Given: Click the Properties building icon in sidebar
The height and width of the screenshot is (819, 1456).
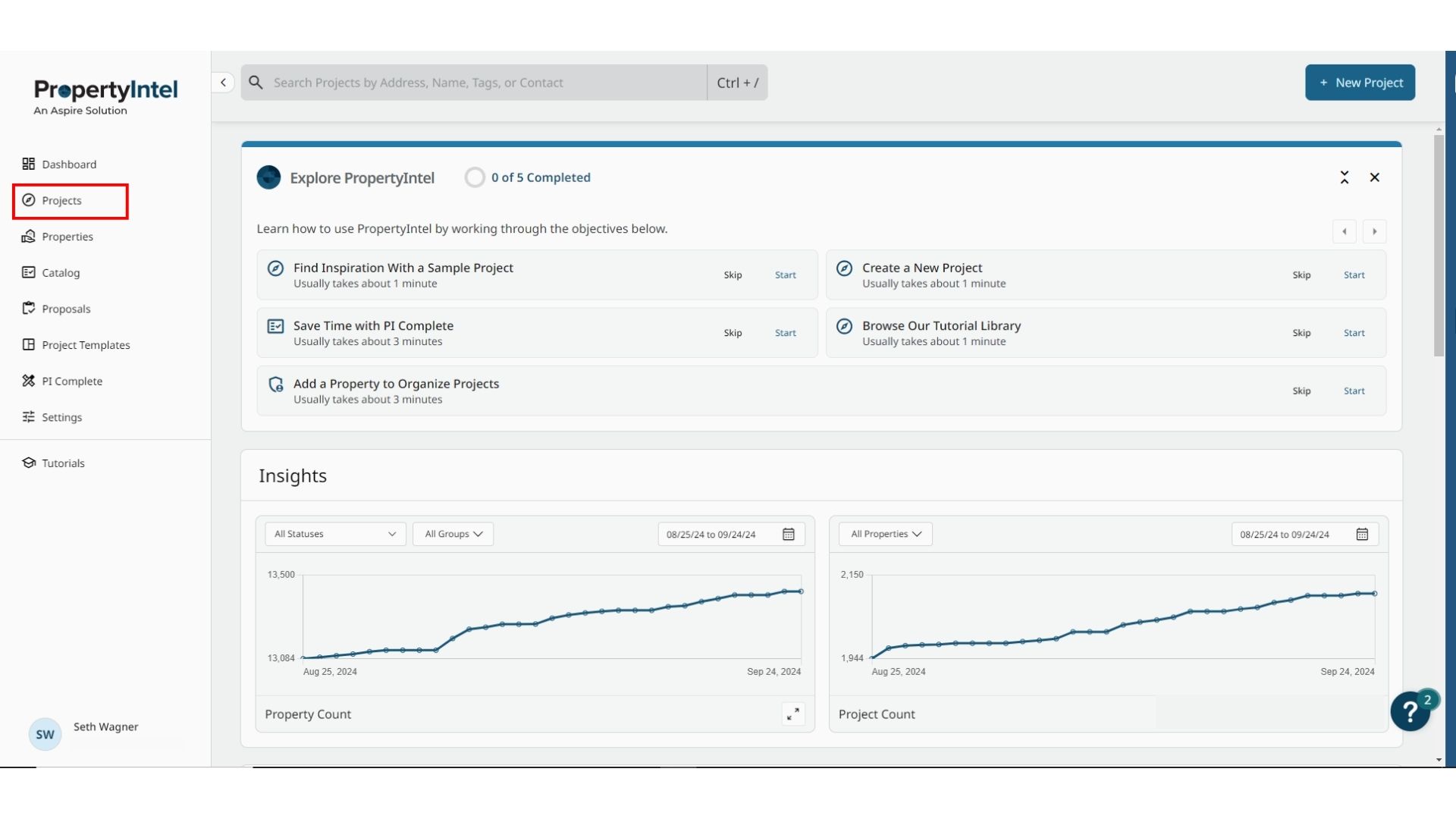Looking at the screenshot, I should point(29,237).
